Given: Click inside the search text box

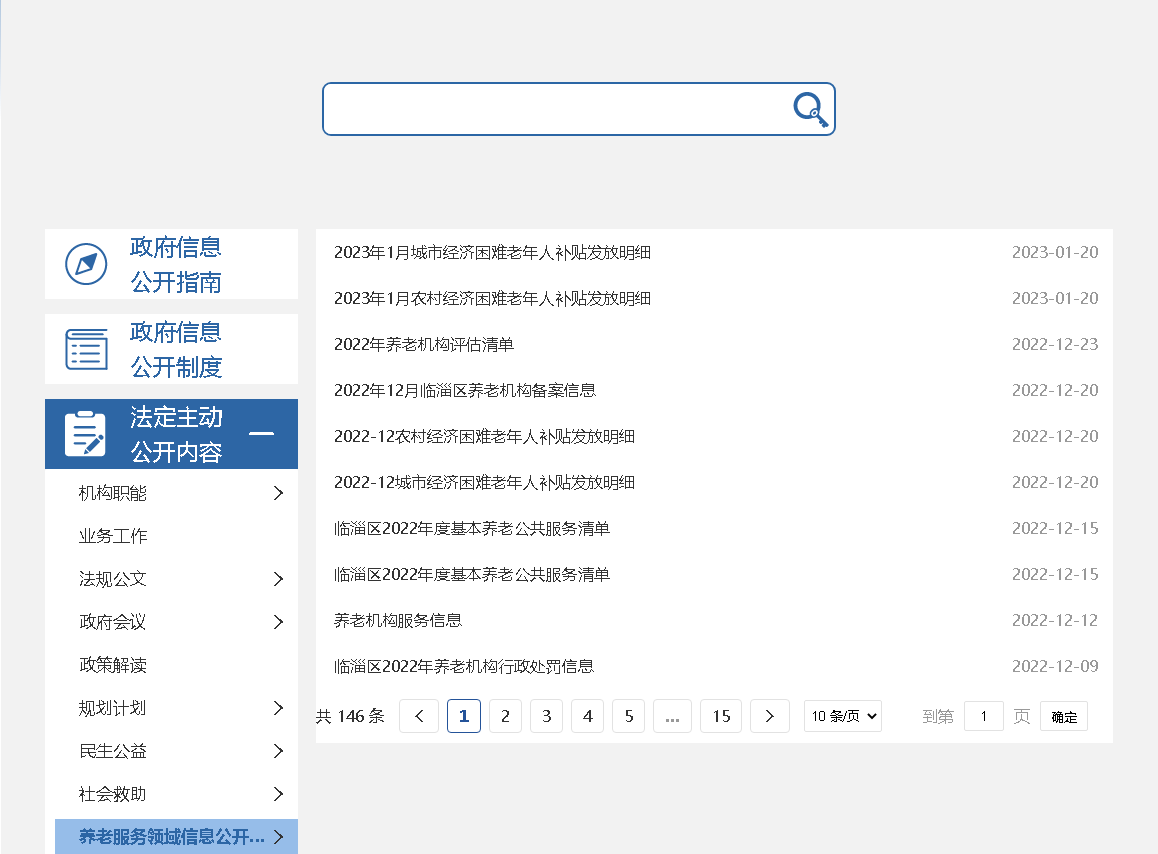Looking at the screenshot, I should pos(555,109).
